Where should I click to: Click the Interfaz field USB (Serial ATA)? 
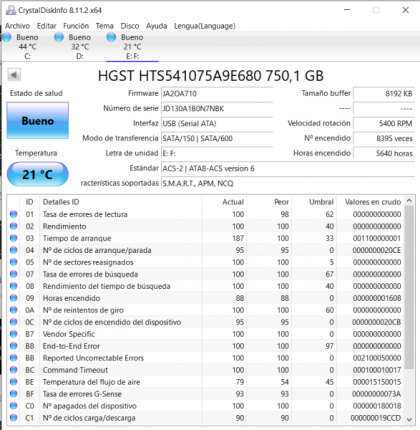(x=217, y=123)
